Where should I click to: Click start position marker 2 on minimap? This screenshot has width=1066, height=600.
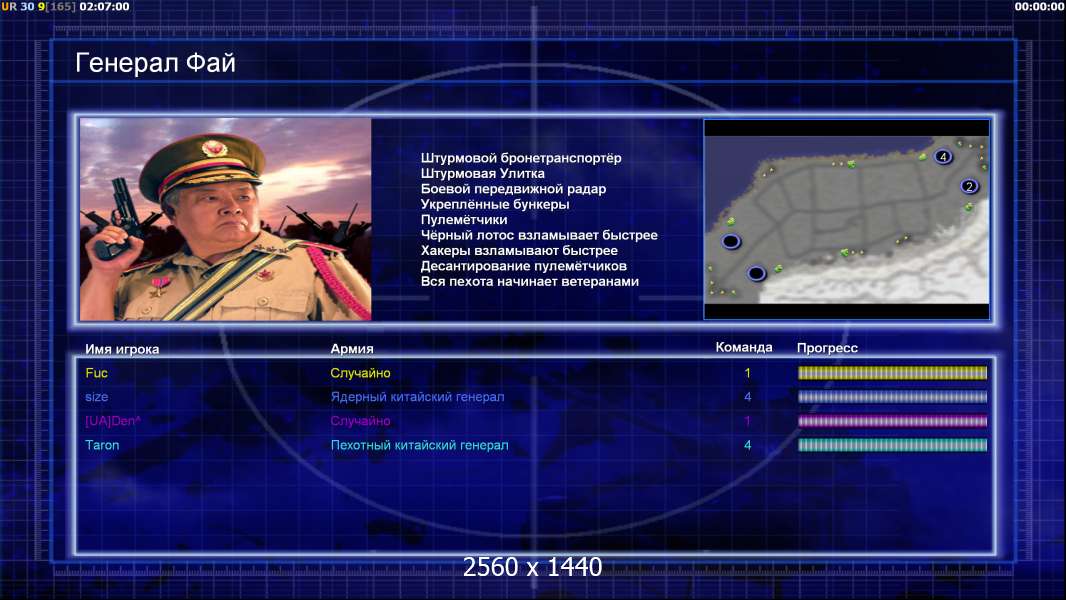click(x=969, y=186)
